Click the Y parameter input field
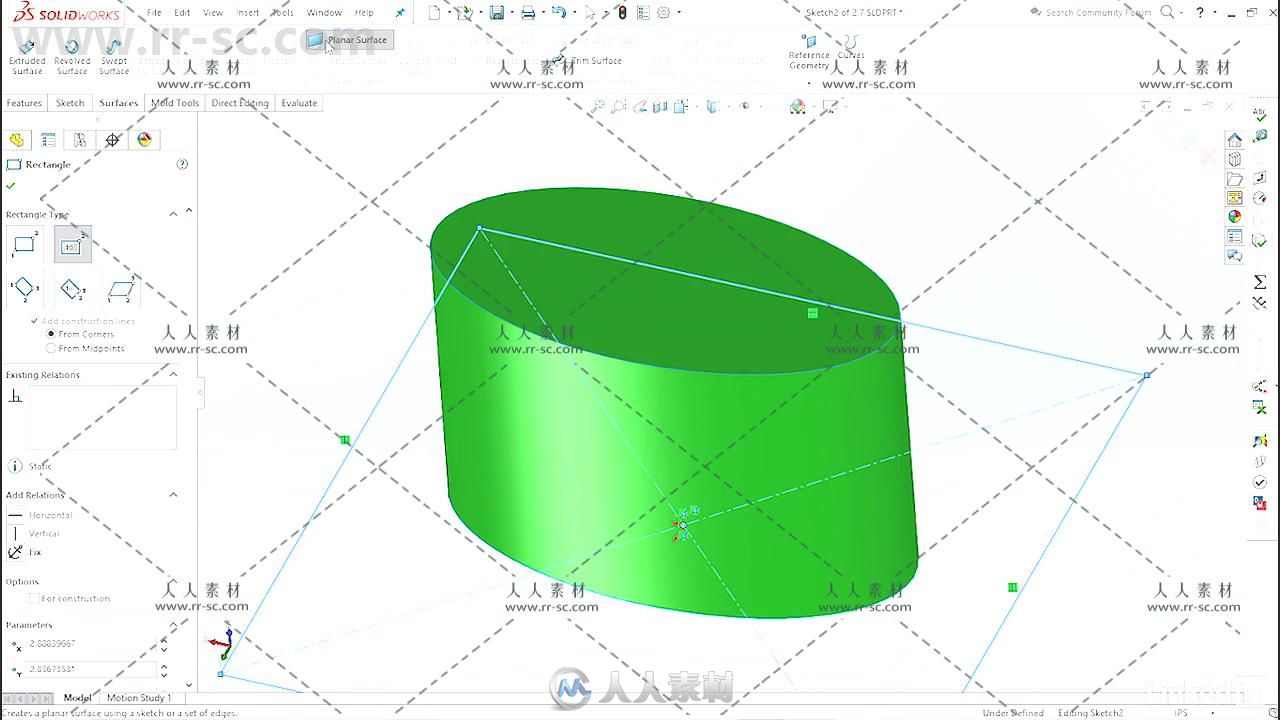The height and width of the screenshot is (720, 1280). (91, 669)
